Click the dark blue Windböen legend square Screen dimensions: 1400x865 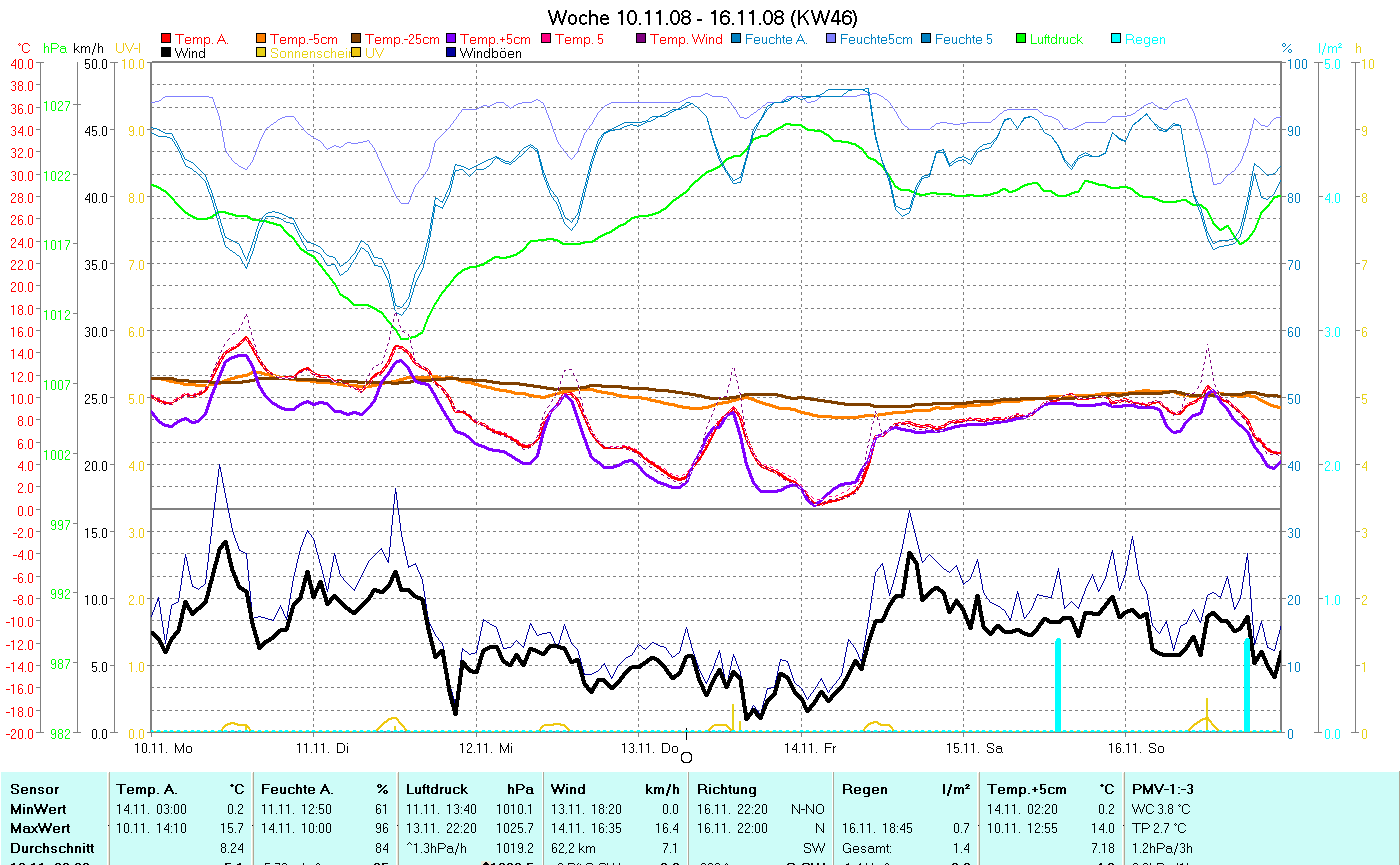451,53
